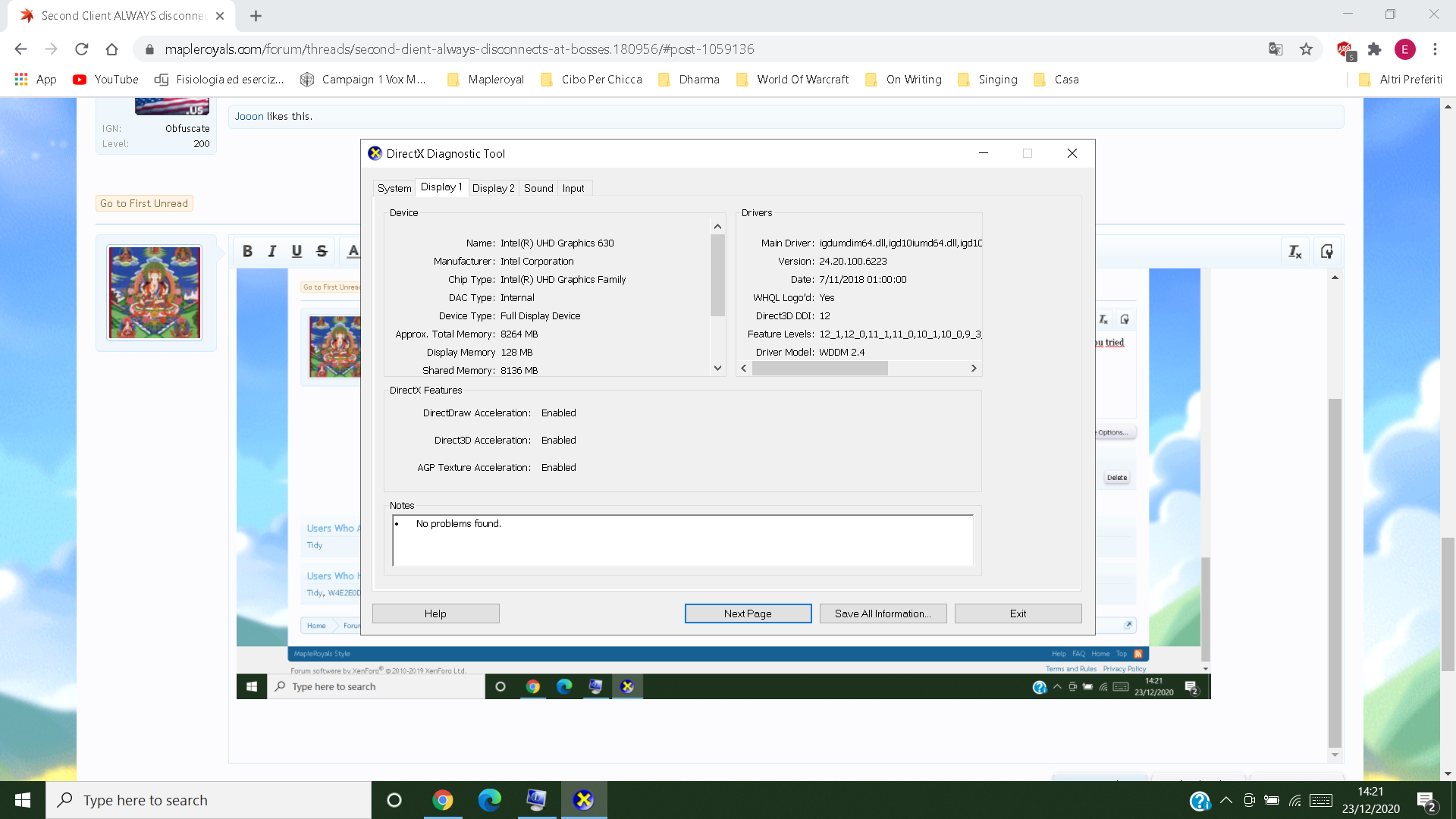Image resolution: width=1456 pixels, height=819 pixels.
Task: Open Chrome from the taskbar
Action: [443, 800]
